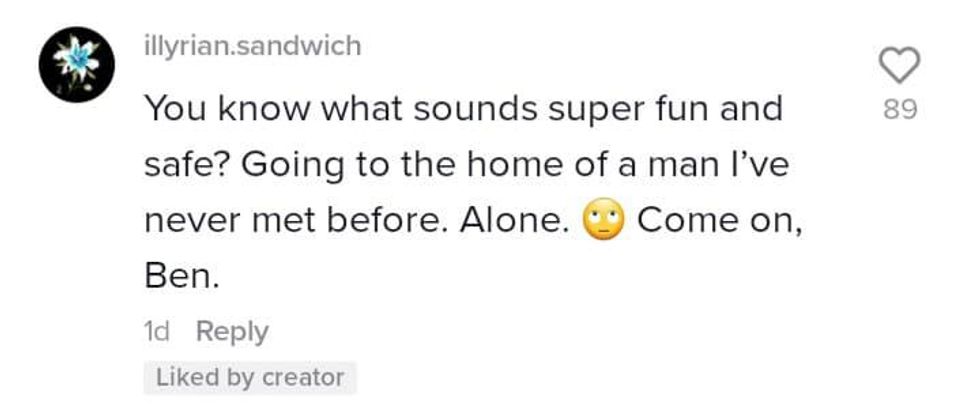The height and width of the screenshot is (404, 980).
Task: Reply to the comment
Action: coord(232,331)
